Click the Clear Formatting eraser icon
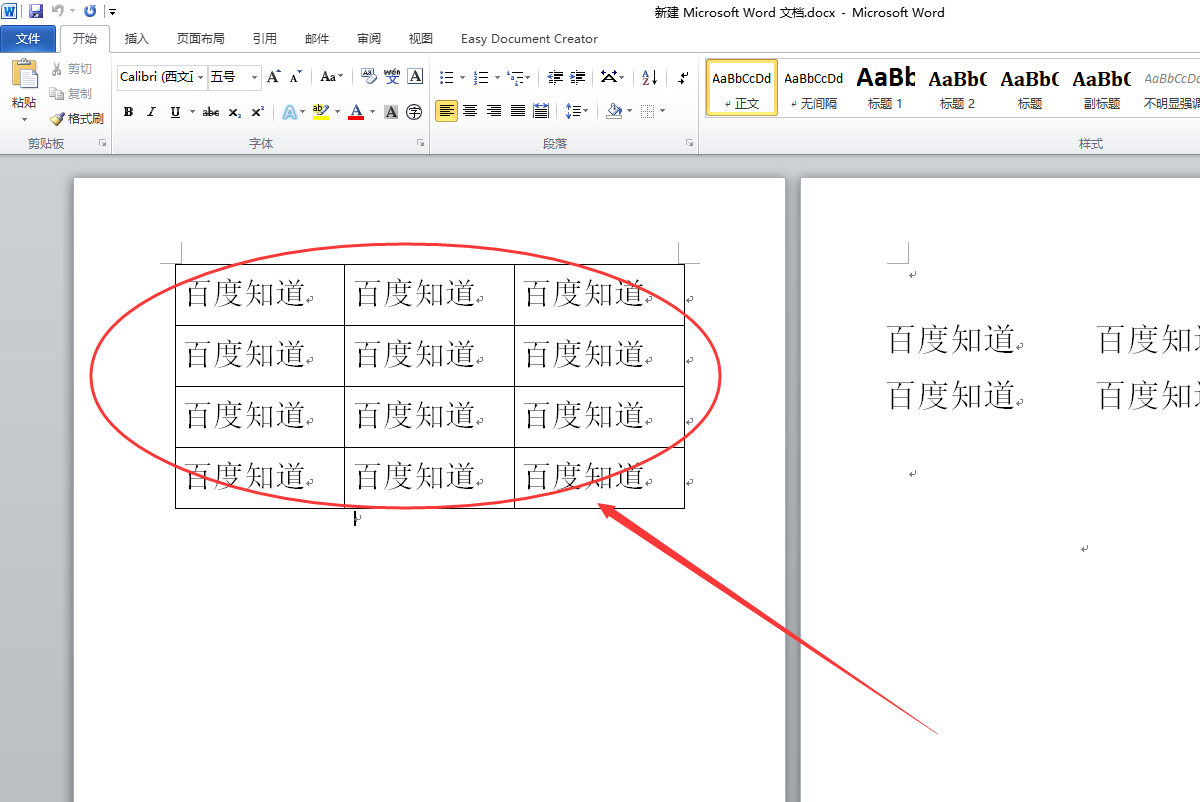This screenshot has width=1200, height=802. click(x=368, y=77)
